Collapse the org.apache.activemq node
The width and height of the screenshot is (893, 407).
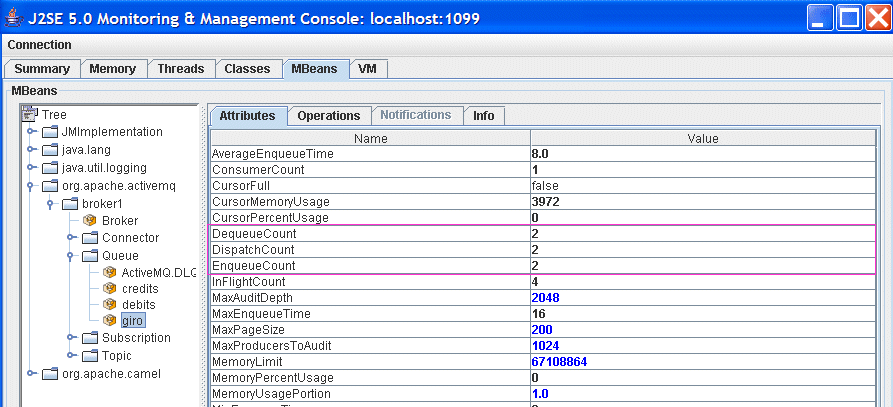(32, 185)
